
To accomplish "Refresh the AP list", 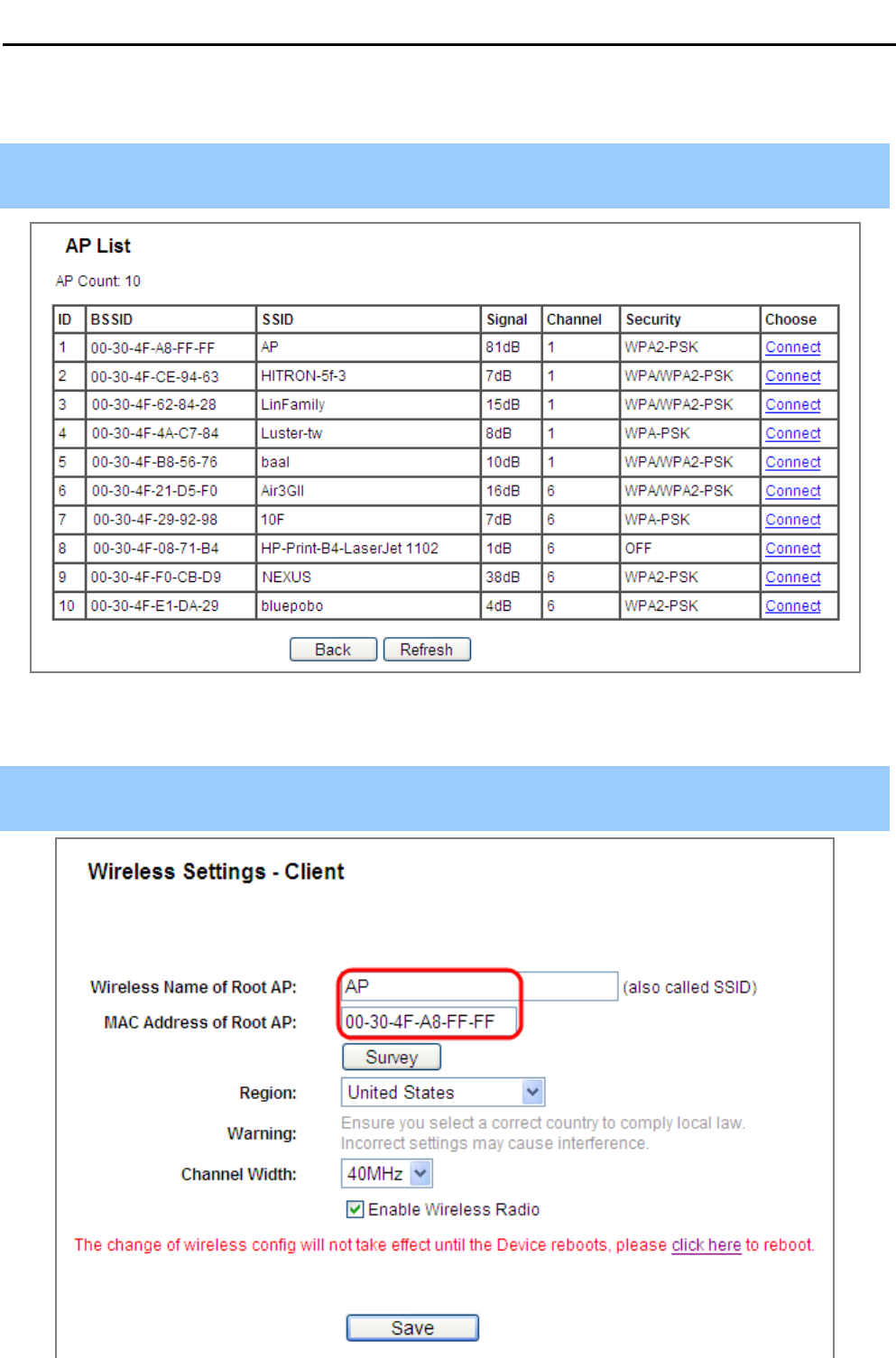I will (x=427, y=650).
